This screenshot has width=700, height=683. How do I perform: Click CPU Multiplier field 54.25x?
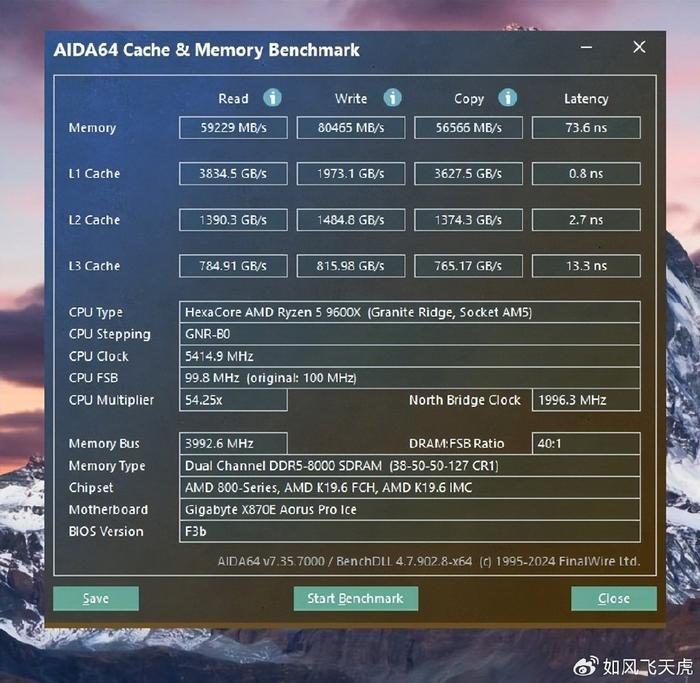233,400
